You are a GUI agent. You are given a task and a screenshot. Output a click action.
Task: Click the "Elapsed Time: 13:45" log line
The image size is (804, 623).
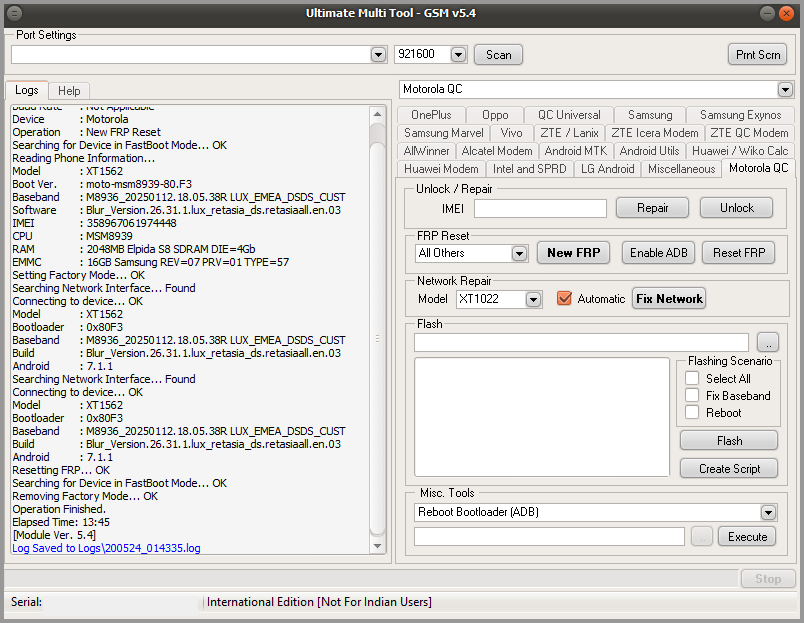click(x=61, y=522)
